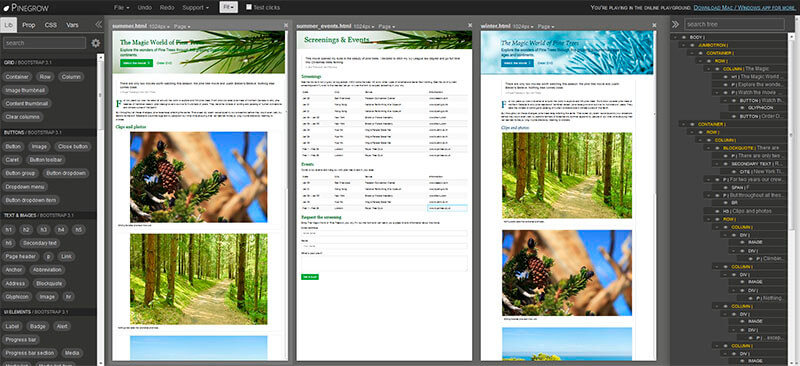Click the library search field
The width and height of the screenshot is (800, 366).
pos(45,43)
